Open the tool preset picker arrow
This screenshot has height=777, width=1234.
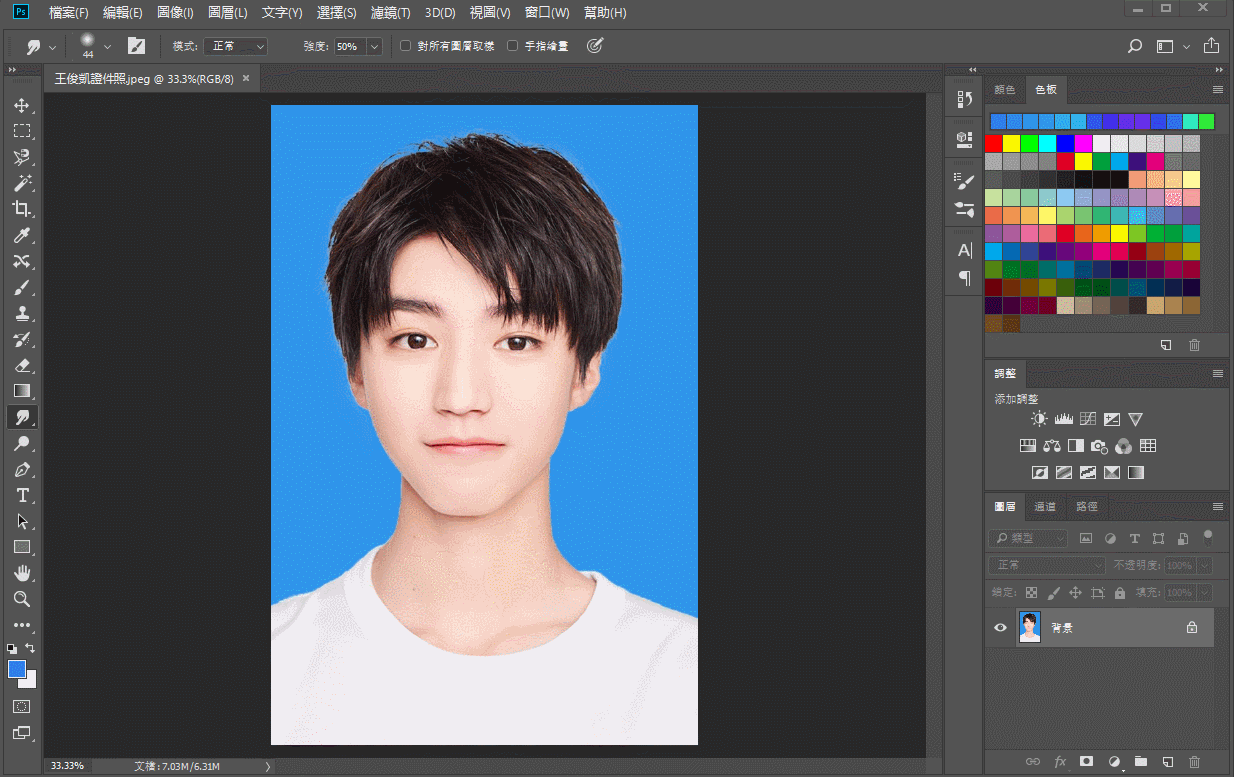coord(52,46)
